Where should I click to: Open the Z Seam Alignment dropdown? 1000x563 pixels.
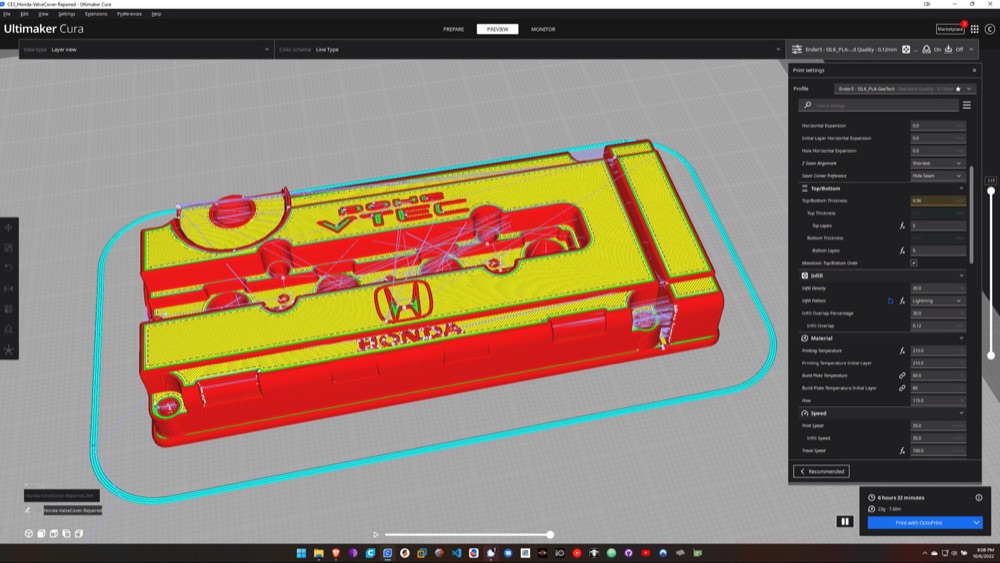(x=938, y=163)
